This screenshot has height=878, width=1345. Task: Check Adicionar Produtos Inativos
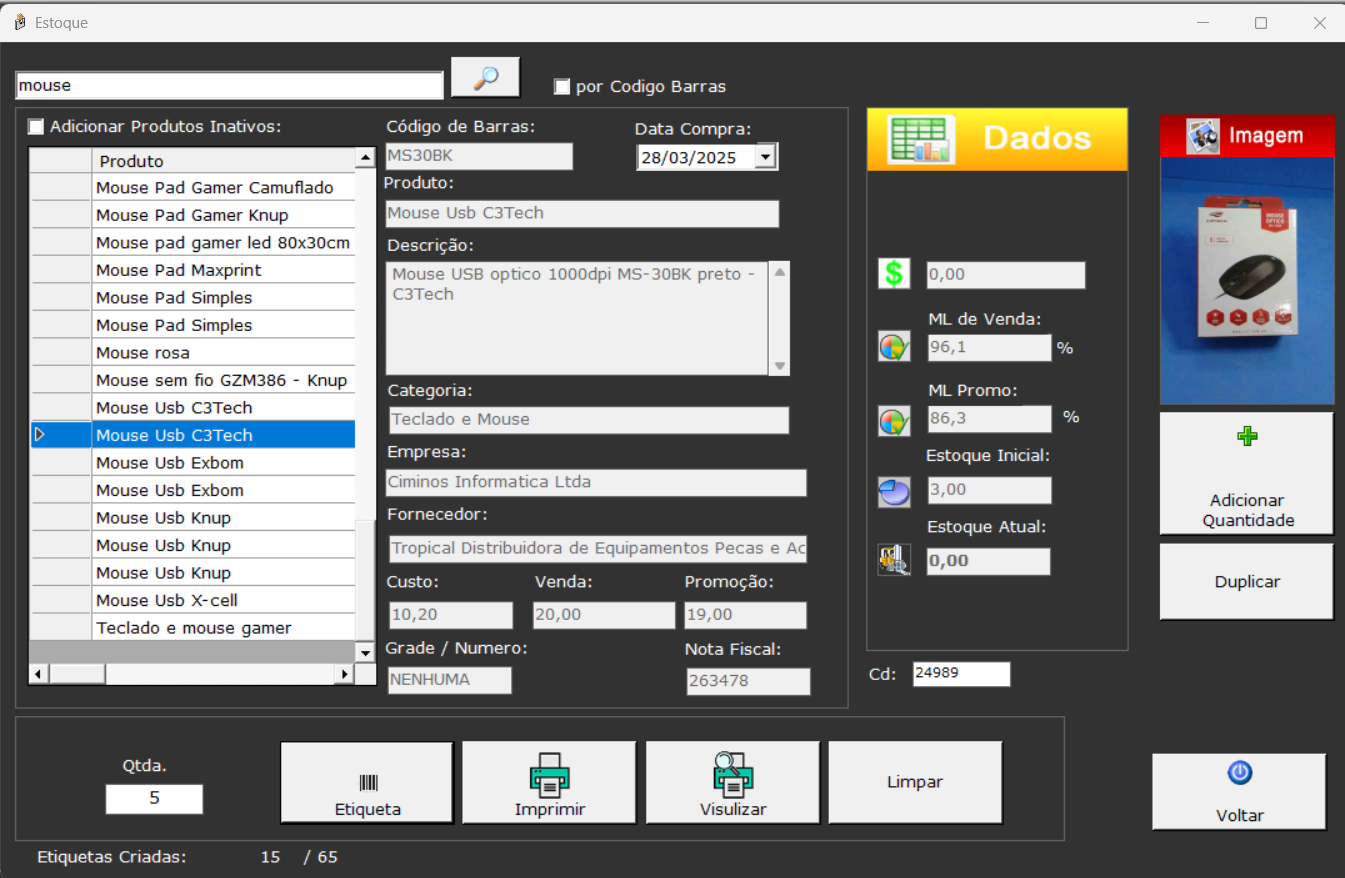[36, 127]
